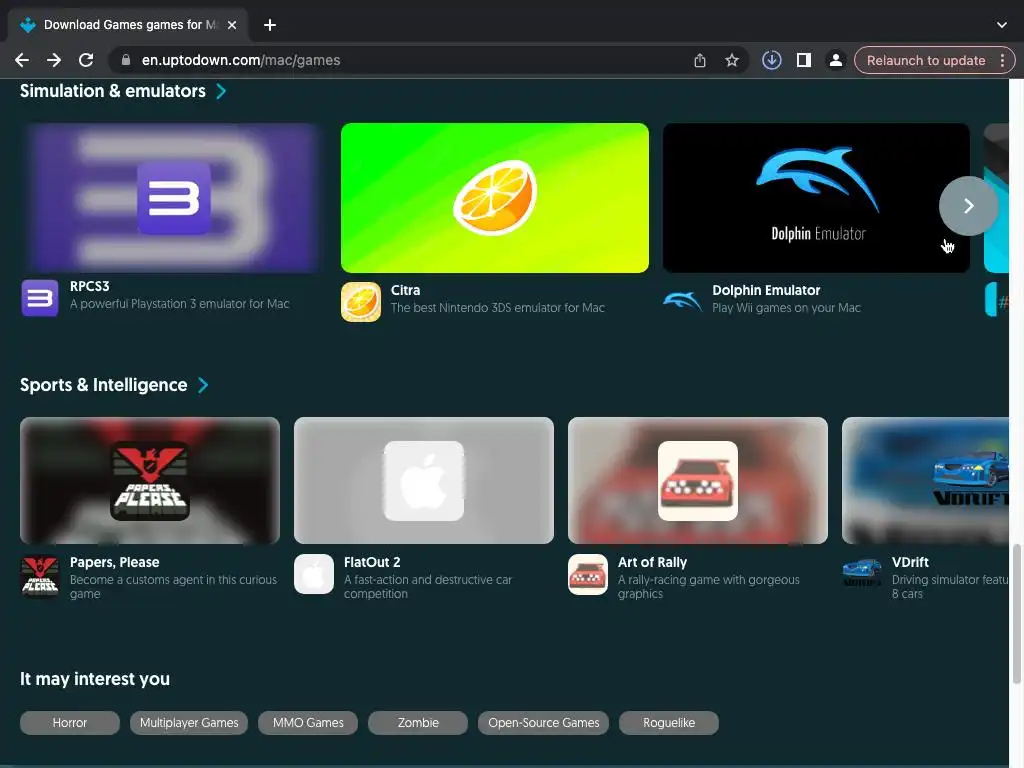The height and width of the screenshot is (768, 1024).
Task: Select the Multiplayer Games tag
Action: 189,723
